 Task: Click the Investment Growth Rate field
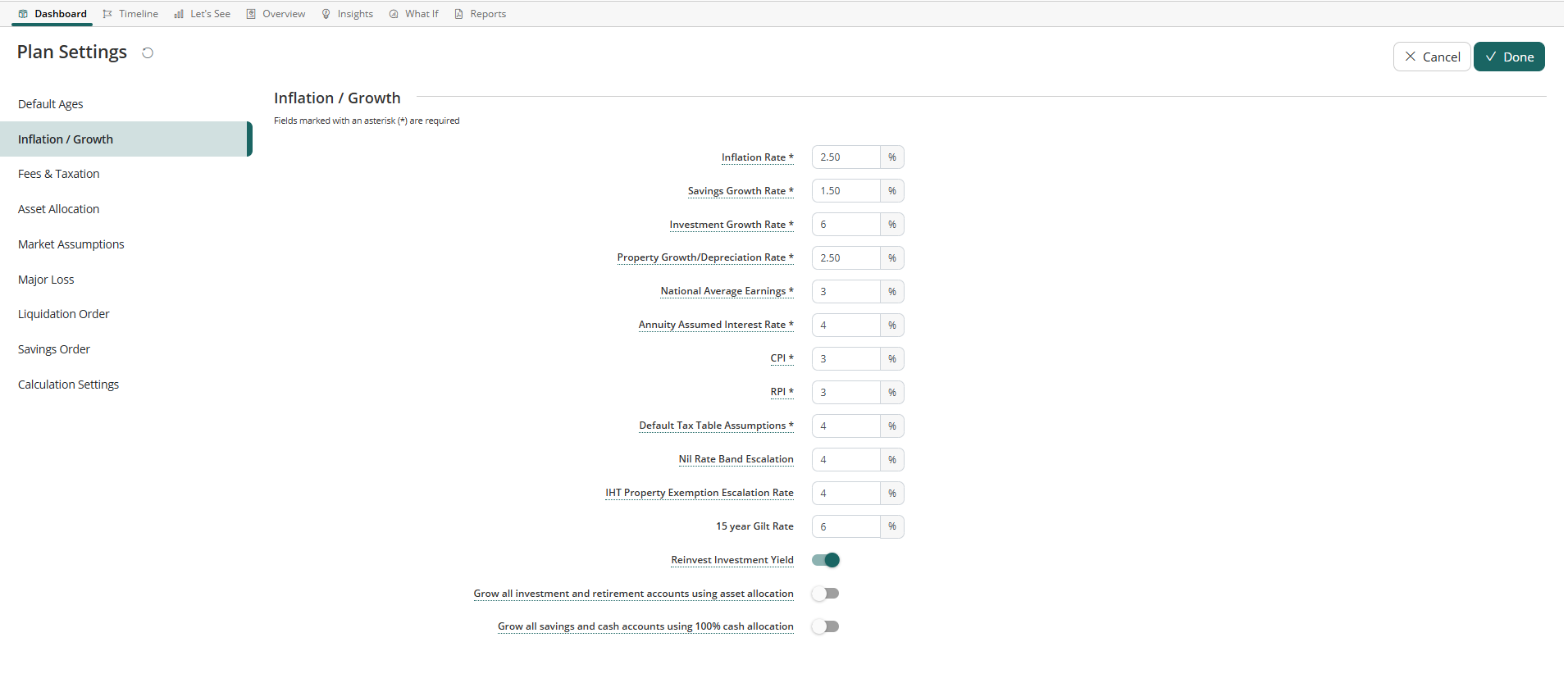click(846, 225)
